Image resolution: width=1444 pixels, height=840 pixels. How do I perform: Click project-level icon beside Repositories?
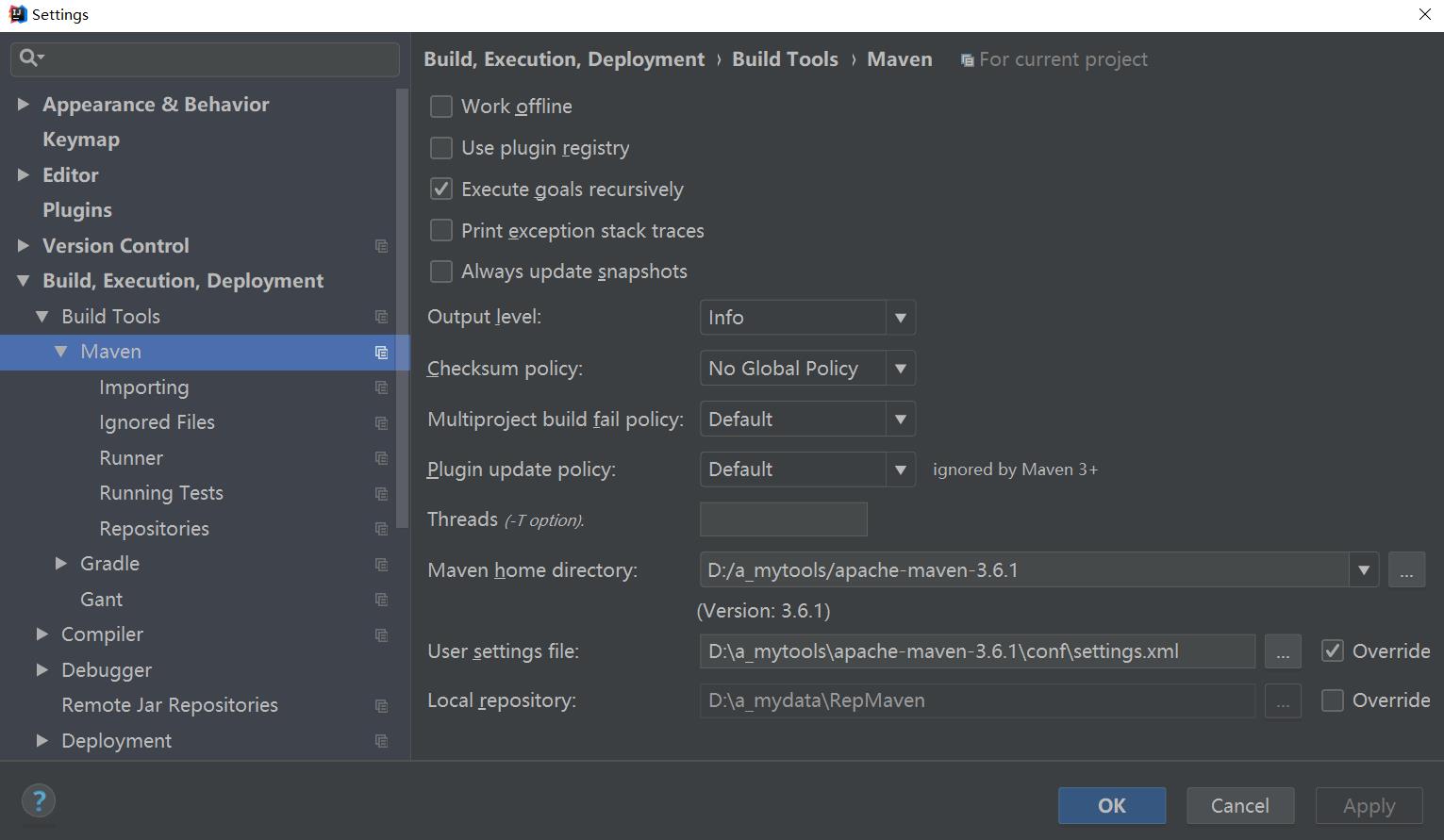coord(381,529)
